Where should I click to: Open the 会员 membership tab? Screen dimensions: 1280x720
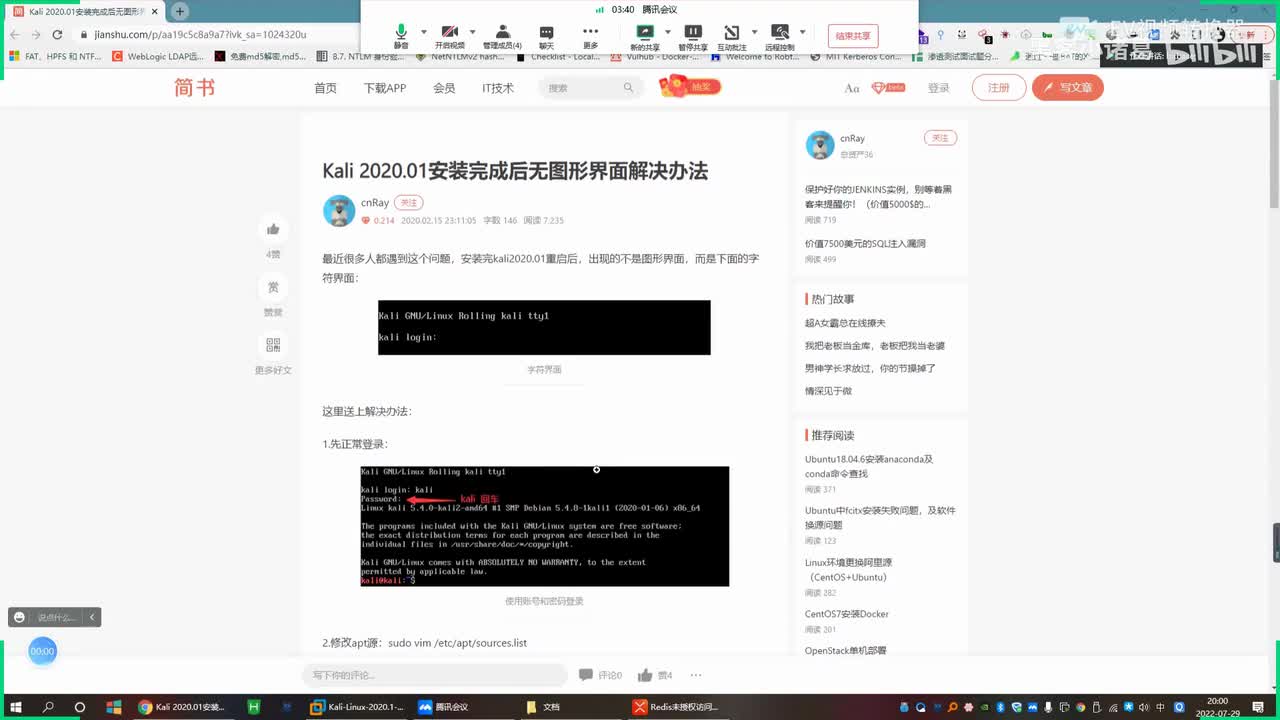(444, 88)
